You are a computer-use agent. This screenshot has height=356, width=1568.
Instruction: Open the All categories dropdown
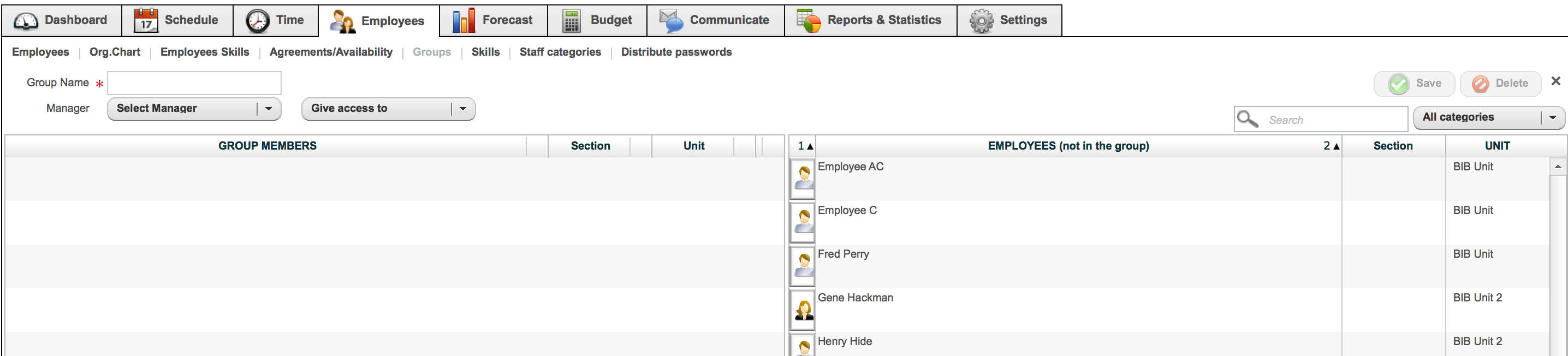[1488, 117]
